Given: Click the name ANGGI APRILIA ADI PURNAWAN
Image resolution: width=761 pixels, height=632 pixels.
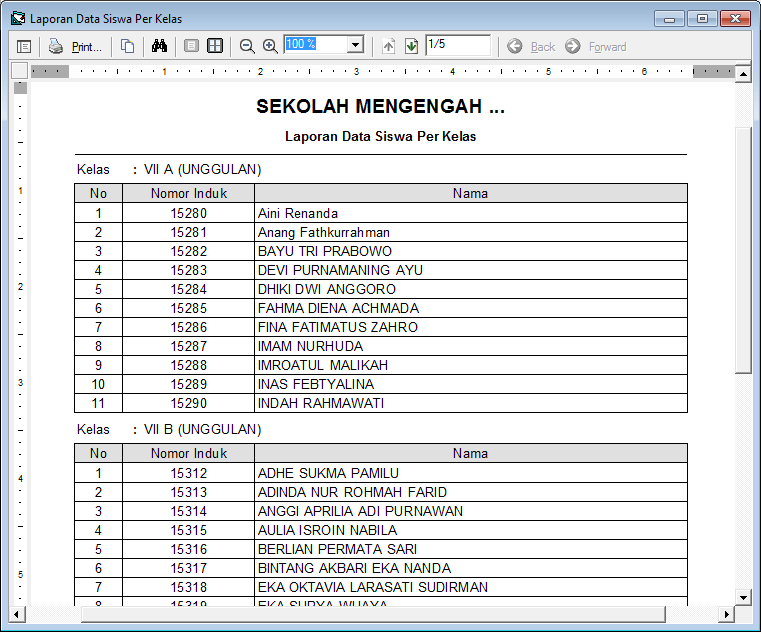Looking at the screenshot, I should tap(360, 511).
